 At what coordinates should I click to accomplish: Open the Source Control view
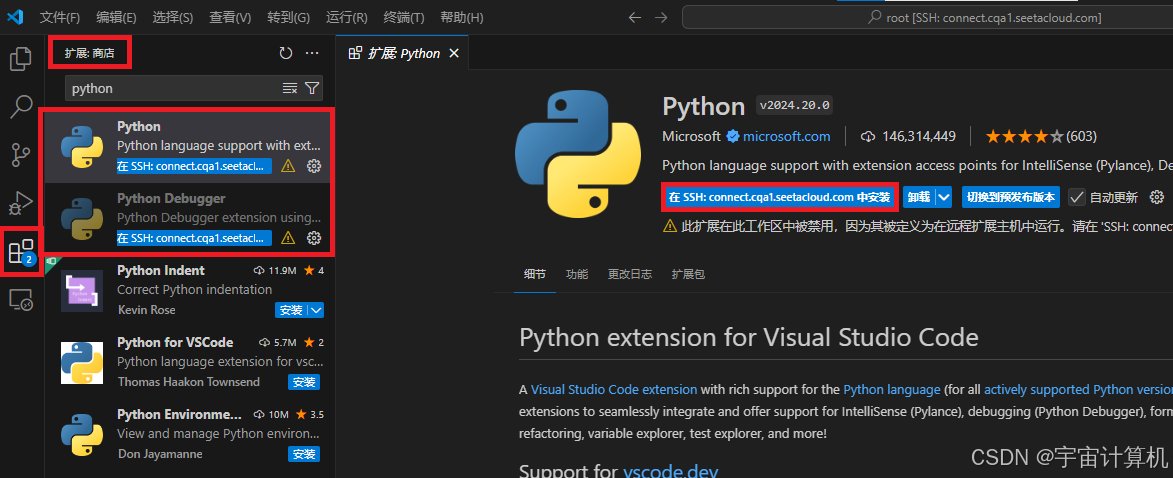coord(21,155)
